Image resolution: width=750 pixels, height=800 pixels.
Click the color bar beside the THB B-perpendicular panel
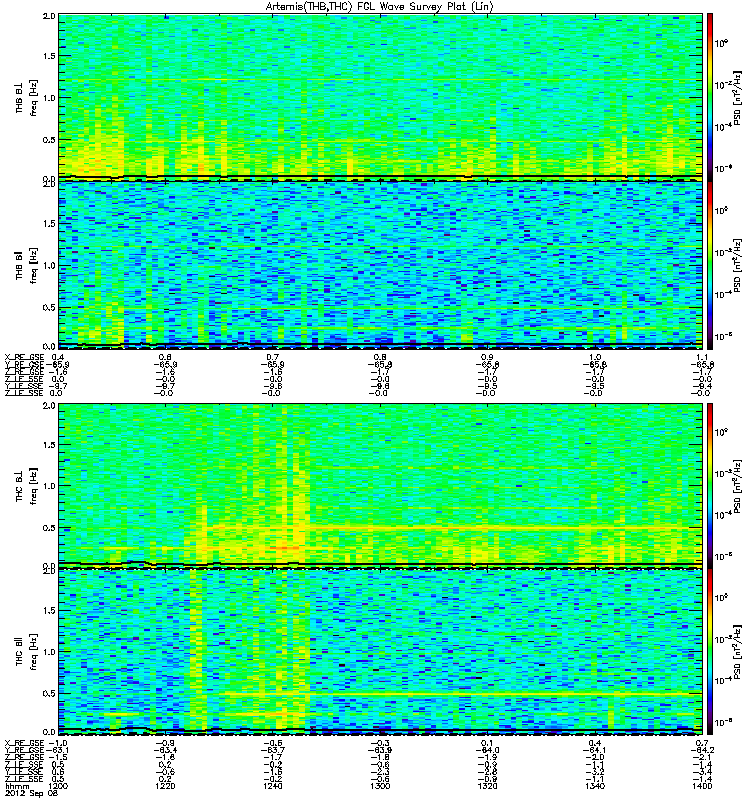pyautogui.click(x=709, y=97)
